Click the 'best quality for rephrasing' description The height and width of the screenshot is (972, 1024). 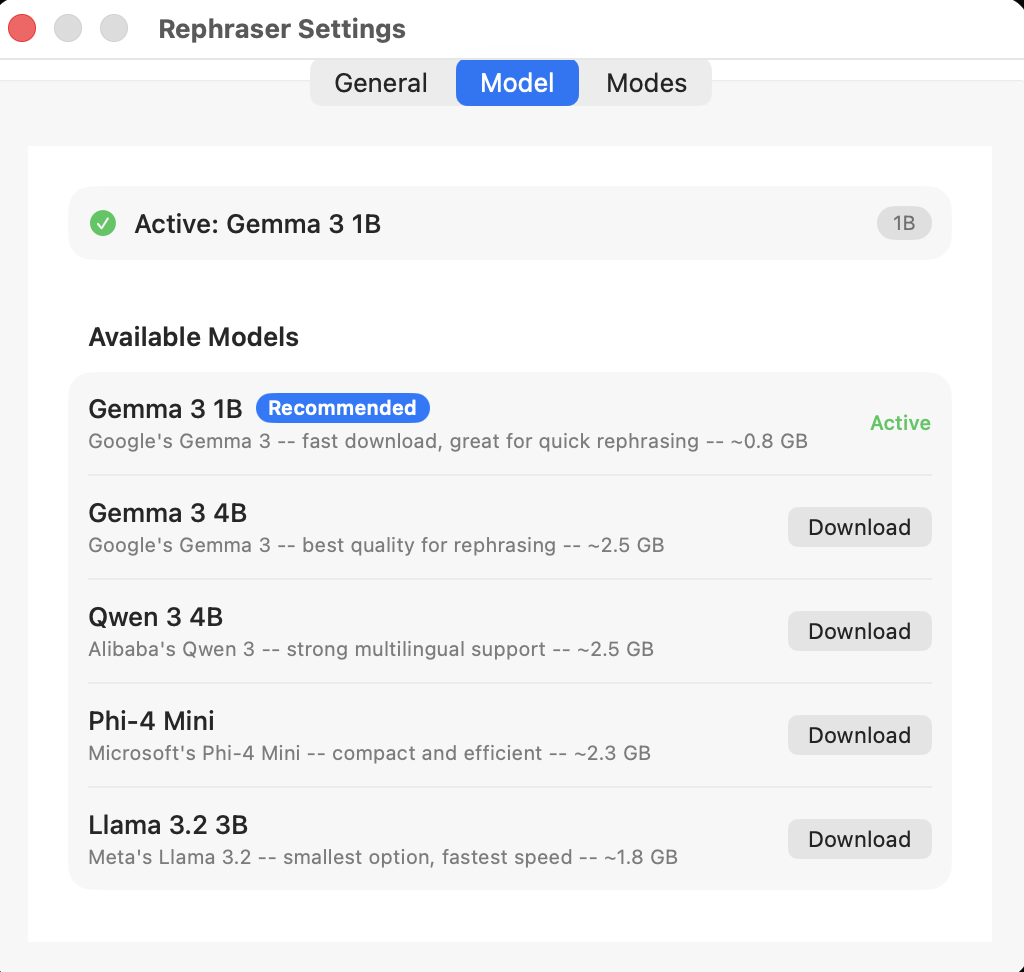pyautogui.click(x=376, y=545)
